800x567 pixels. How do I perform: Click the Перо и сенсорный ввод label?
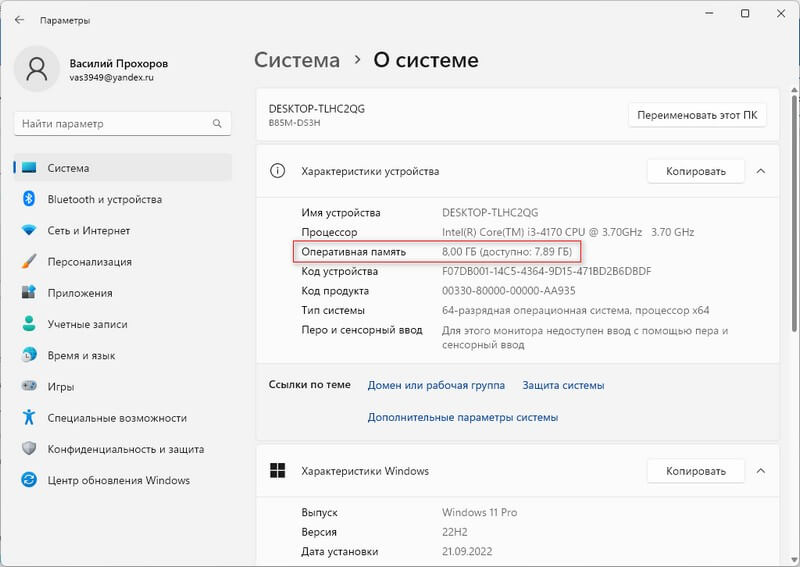pyautogui.click(x=362, y=330)
